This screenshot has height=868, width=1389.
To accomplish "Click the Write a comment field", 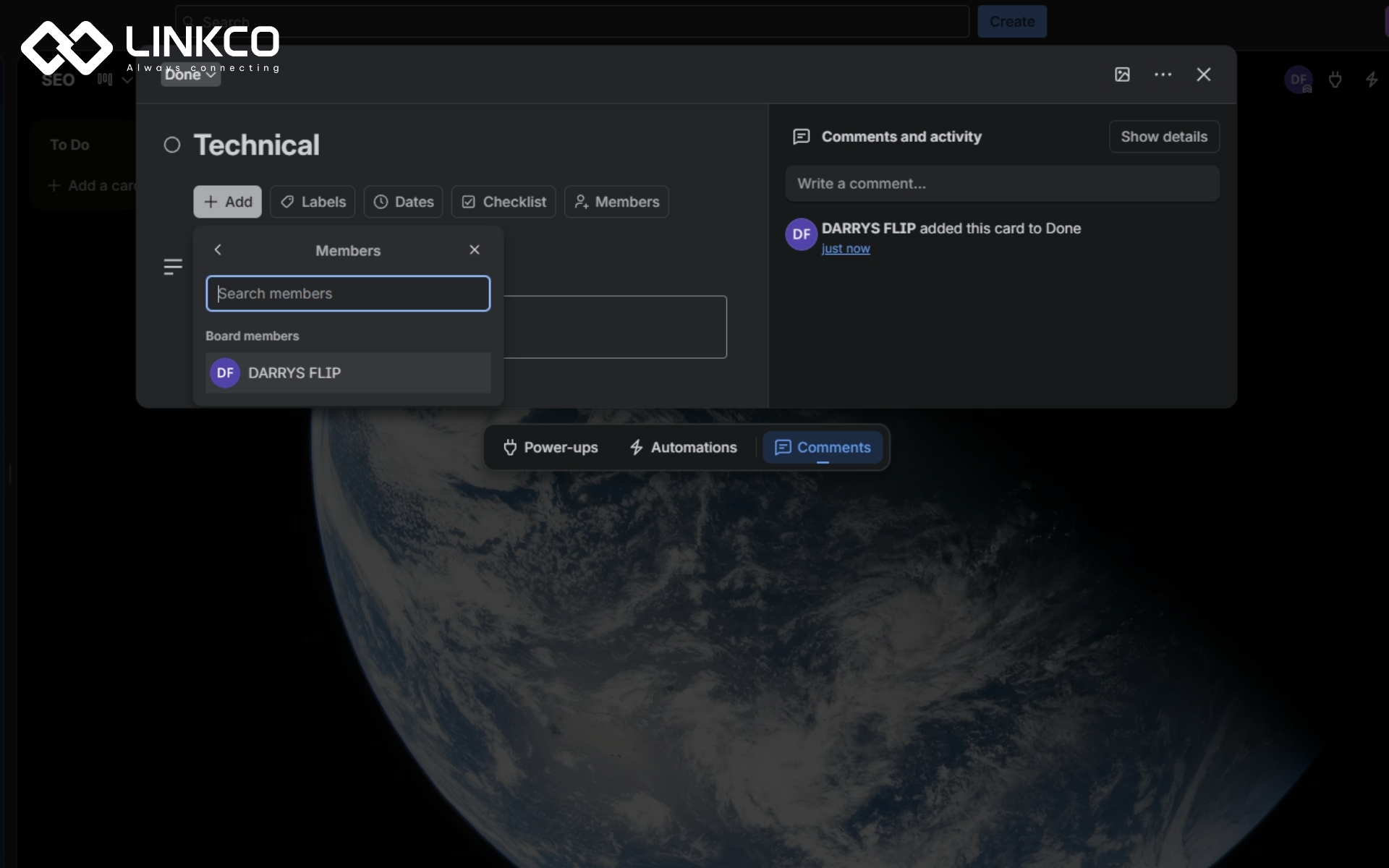I will coord(1002,184).
